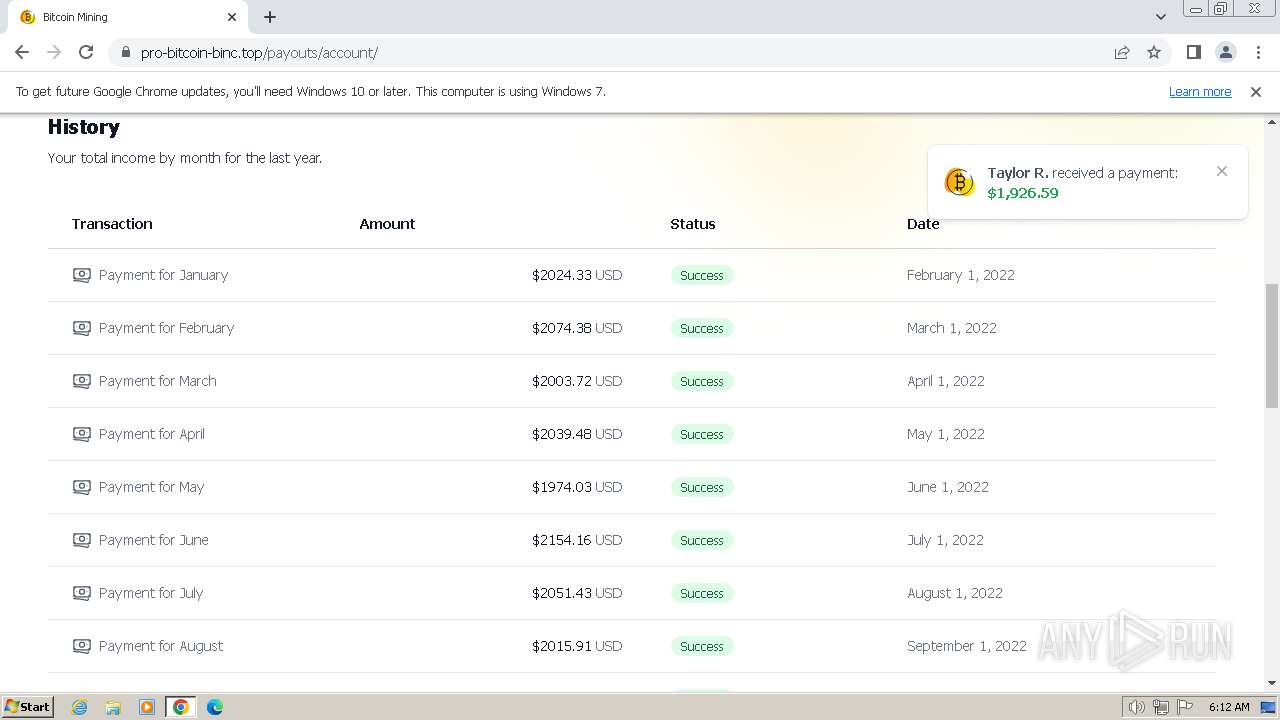Viewport: 1280px width, 720px height.
Task: Go forward to the next page
Action: point(54,52)
